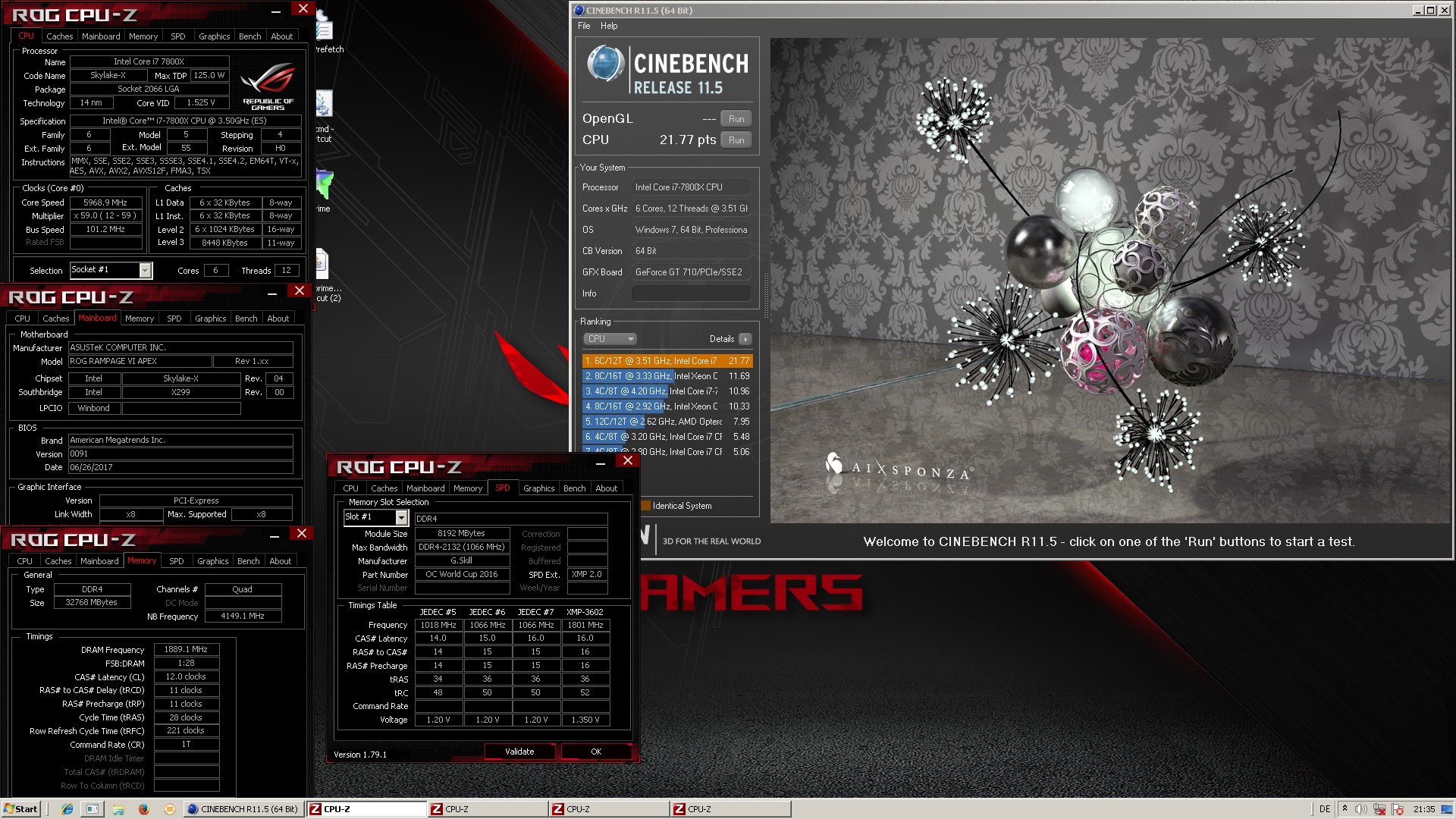Select ranking entry 3 4C/8T @ 4.20 GHz
1456x819 pixels.
[667, 391]
